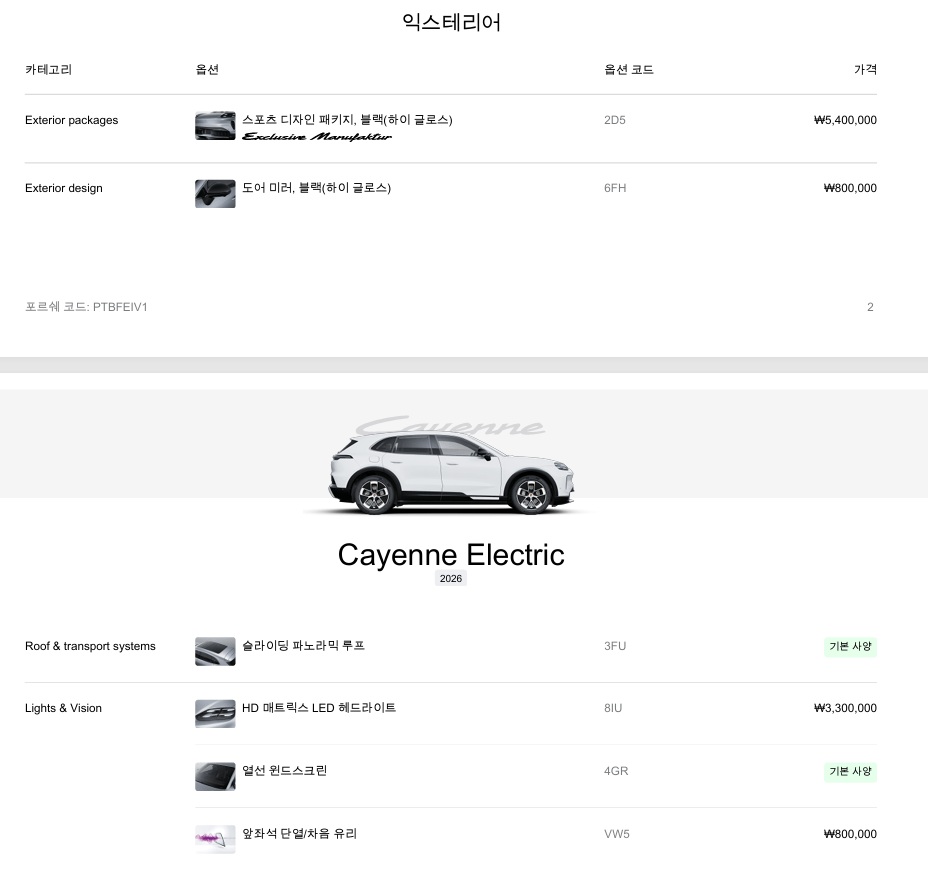
Task: Click the Sport Design package thumbnail image
Action: click(215, 126)
